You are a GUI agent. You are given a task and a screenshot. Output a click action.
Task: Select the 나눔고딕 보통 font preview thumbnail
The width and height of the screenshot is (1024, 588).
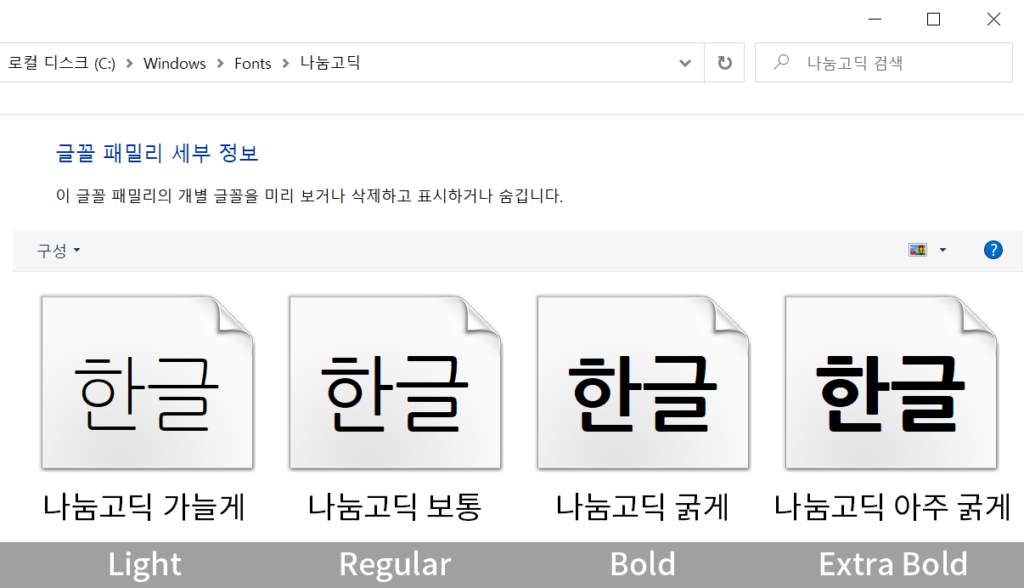(394, 383)
